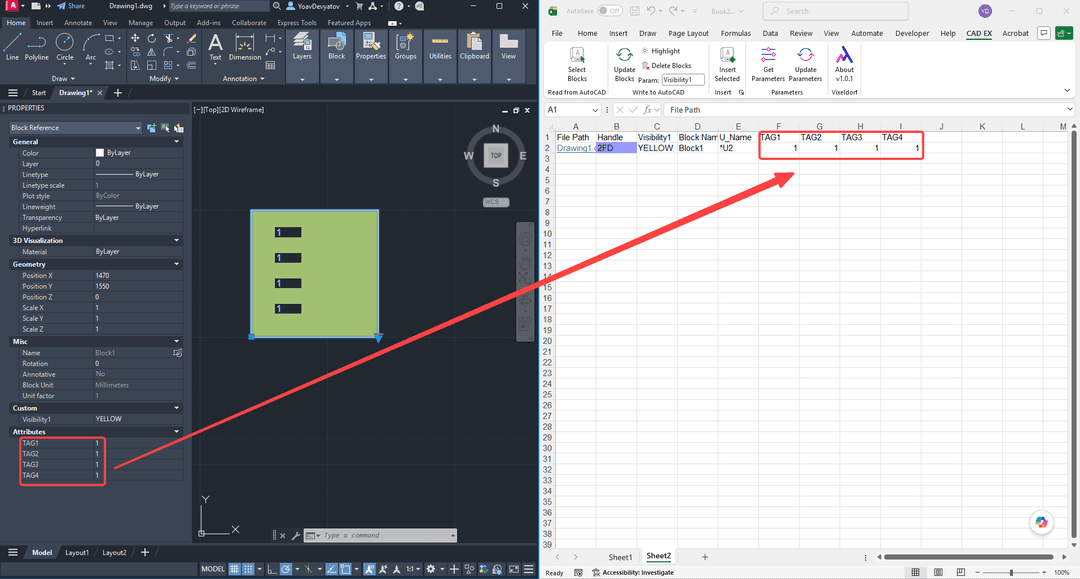Click the command line customize wrench icon
This screenshot has height=579, width=1080.
(x=295, y=535)
